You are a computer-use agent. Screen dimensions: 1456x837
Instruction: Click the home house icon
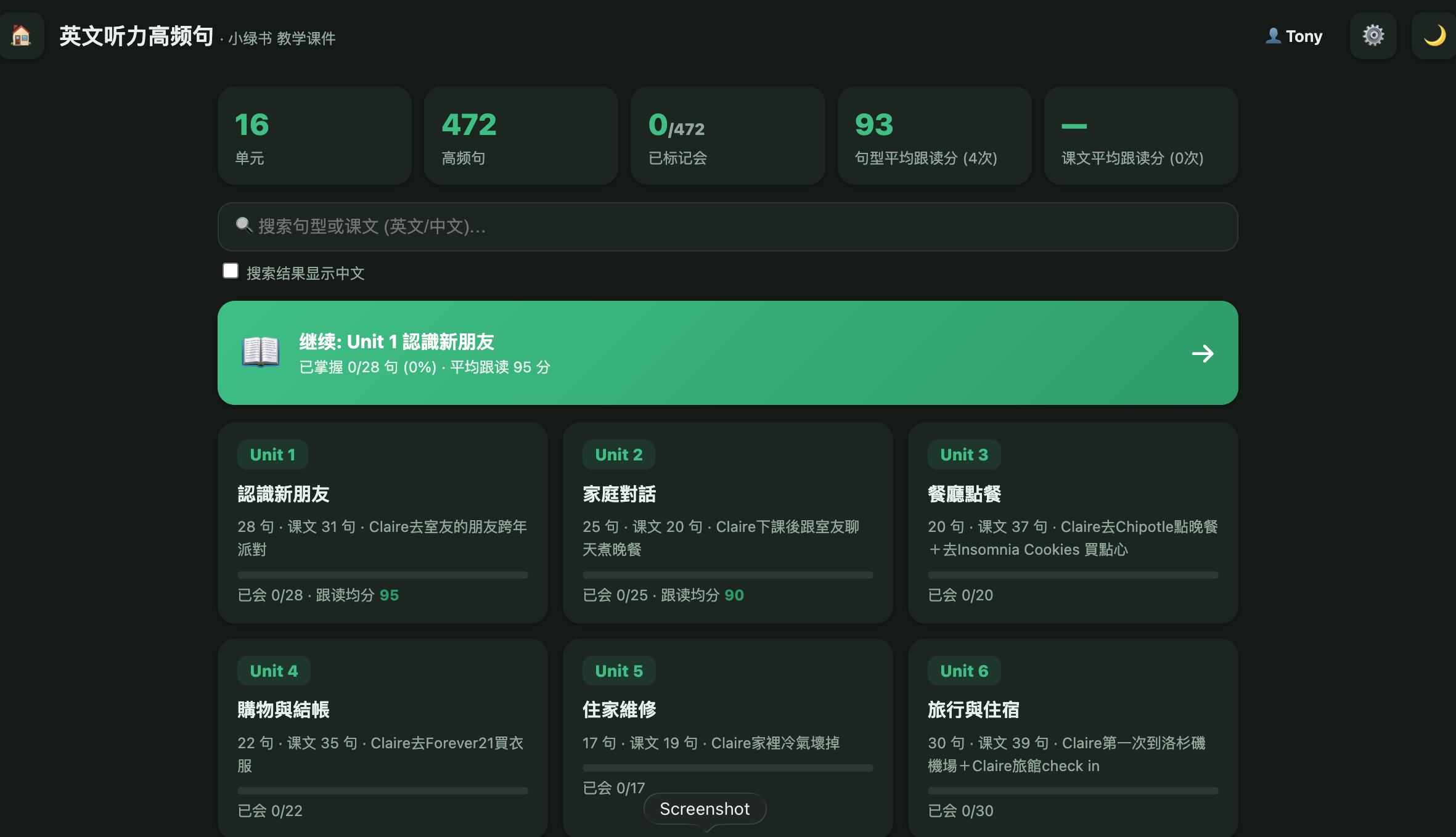pos(22,36)
